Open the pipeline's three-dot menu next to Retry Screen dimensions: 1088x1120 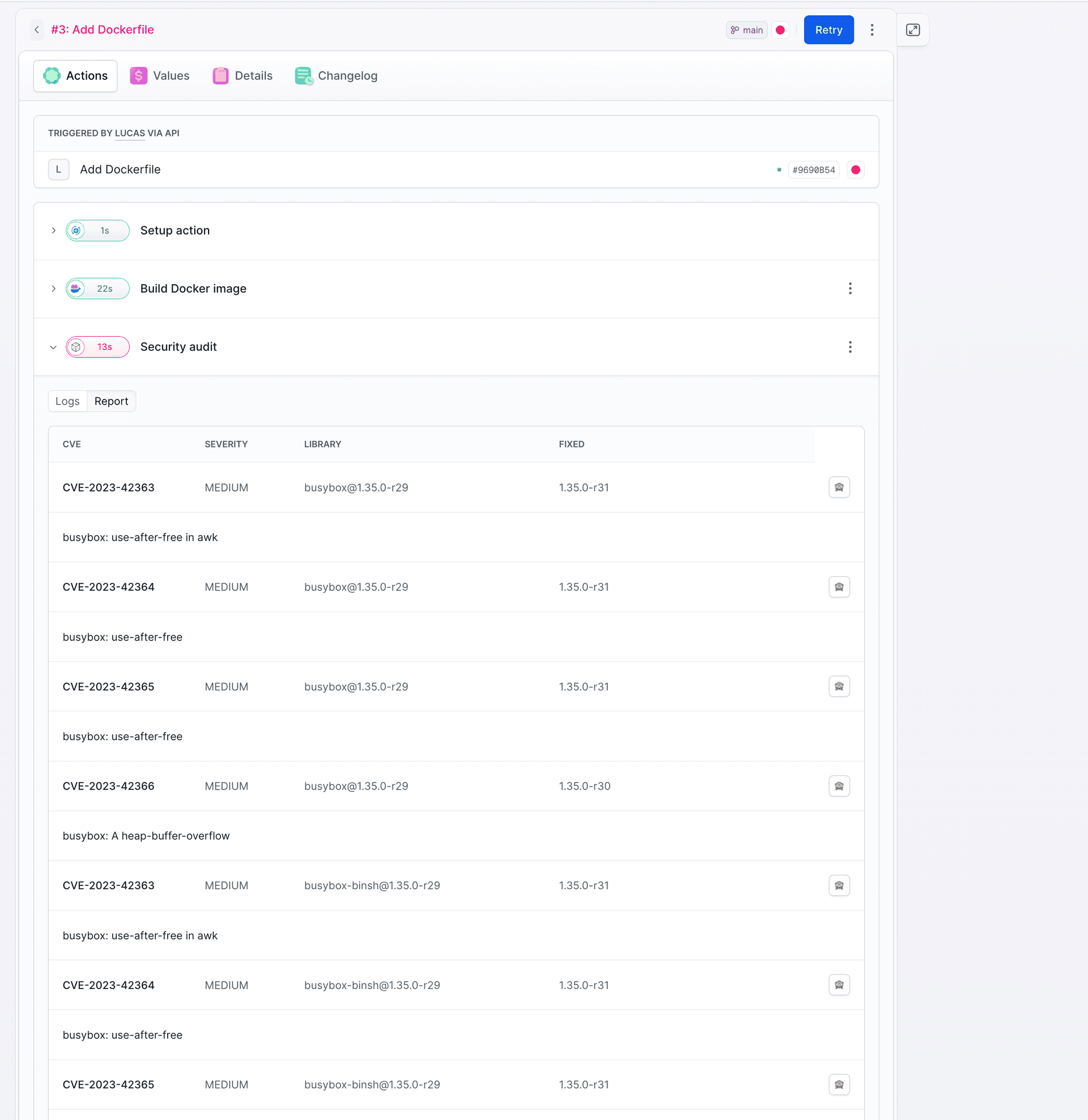(872, 29)
